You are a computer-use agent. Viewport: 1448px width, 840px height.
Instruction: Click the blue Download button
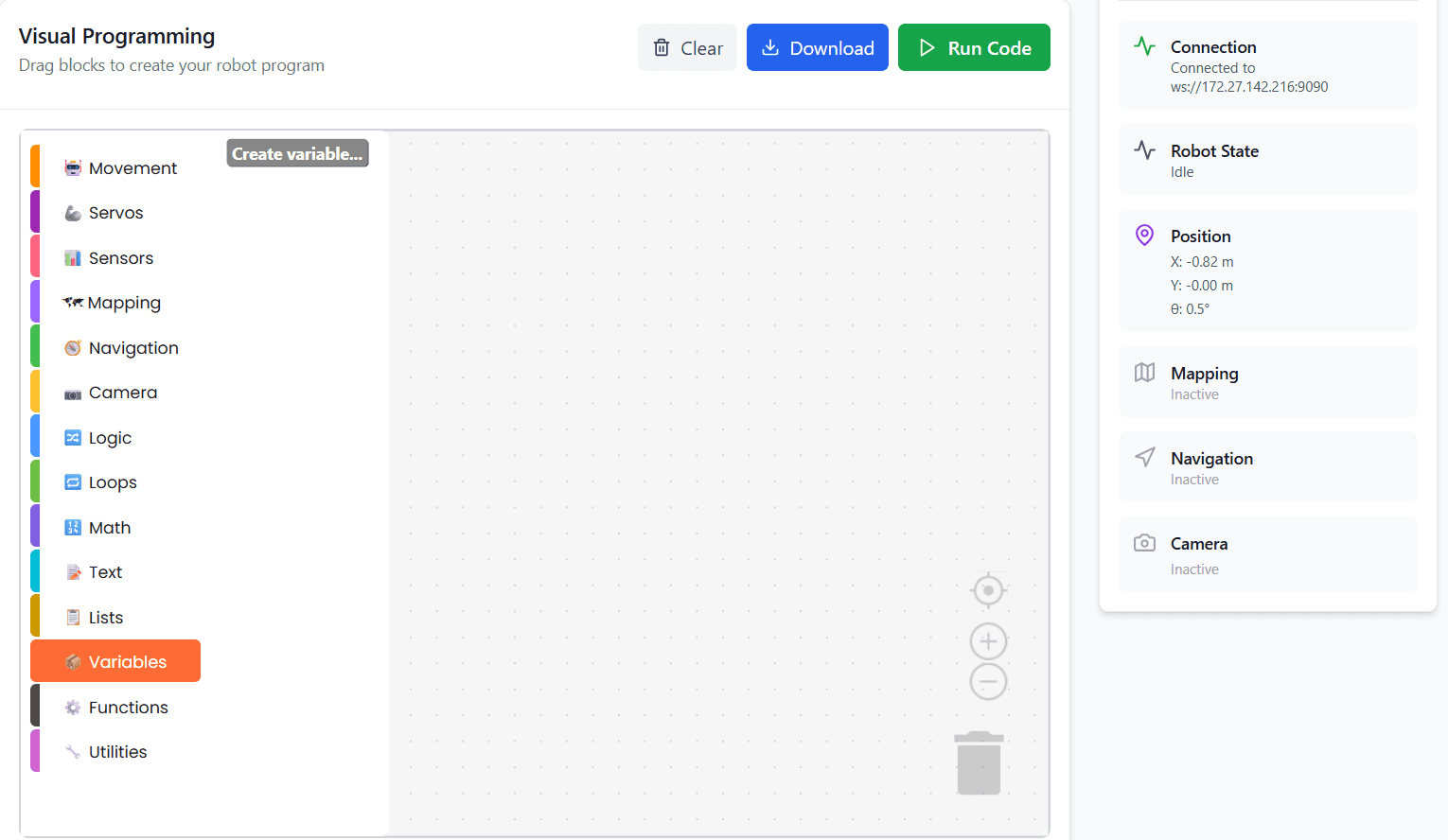tap(817, 47)
